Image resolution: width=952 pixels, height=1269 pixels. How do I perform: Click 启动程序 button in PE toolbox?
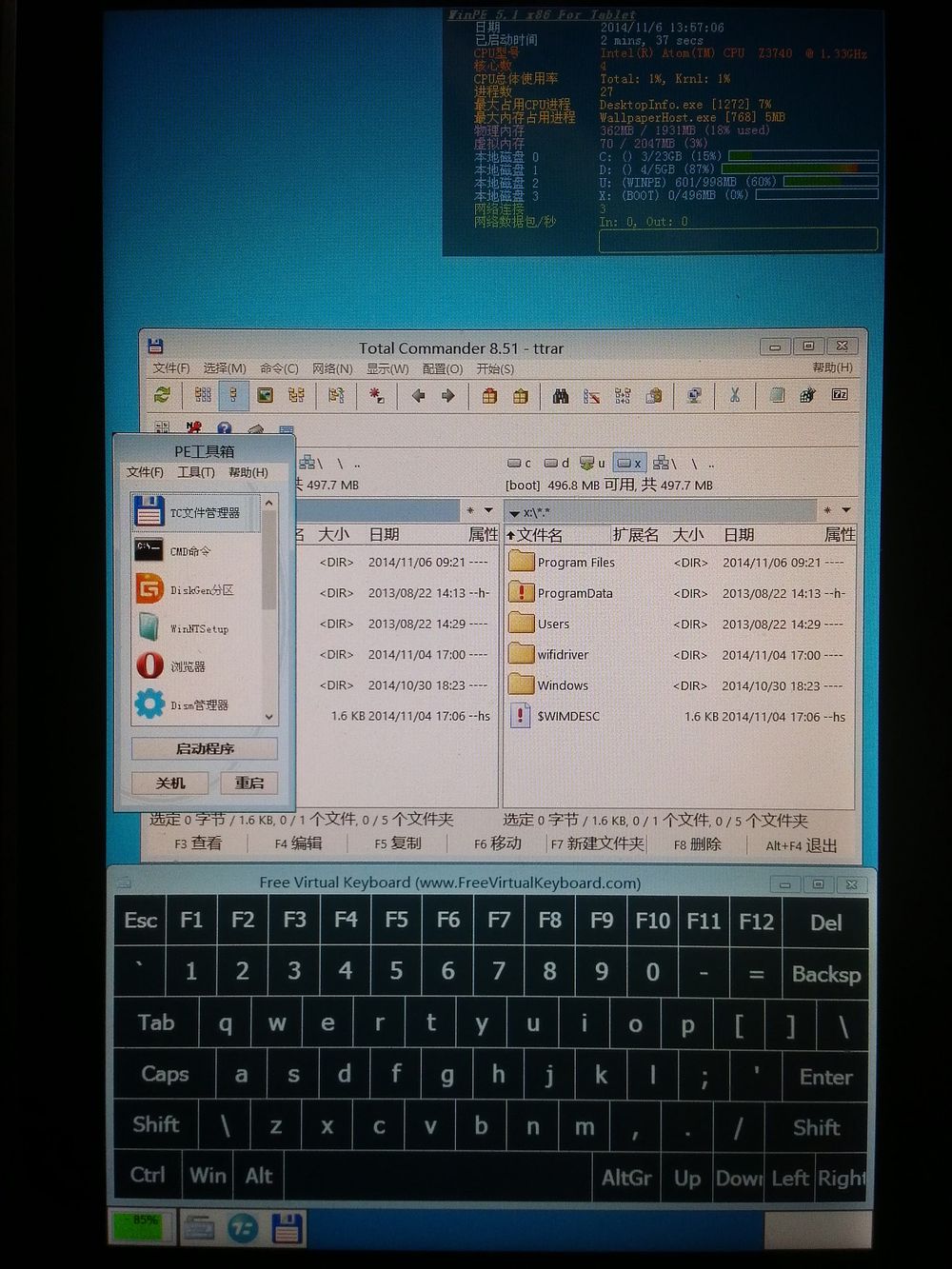click(205, 748)
